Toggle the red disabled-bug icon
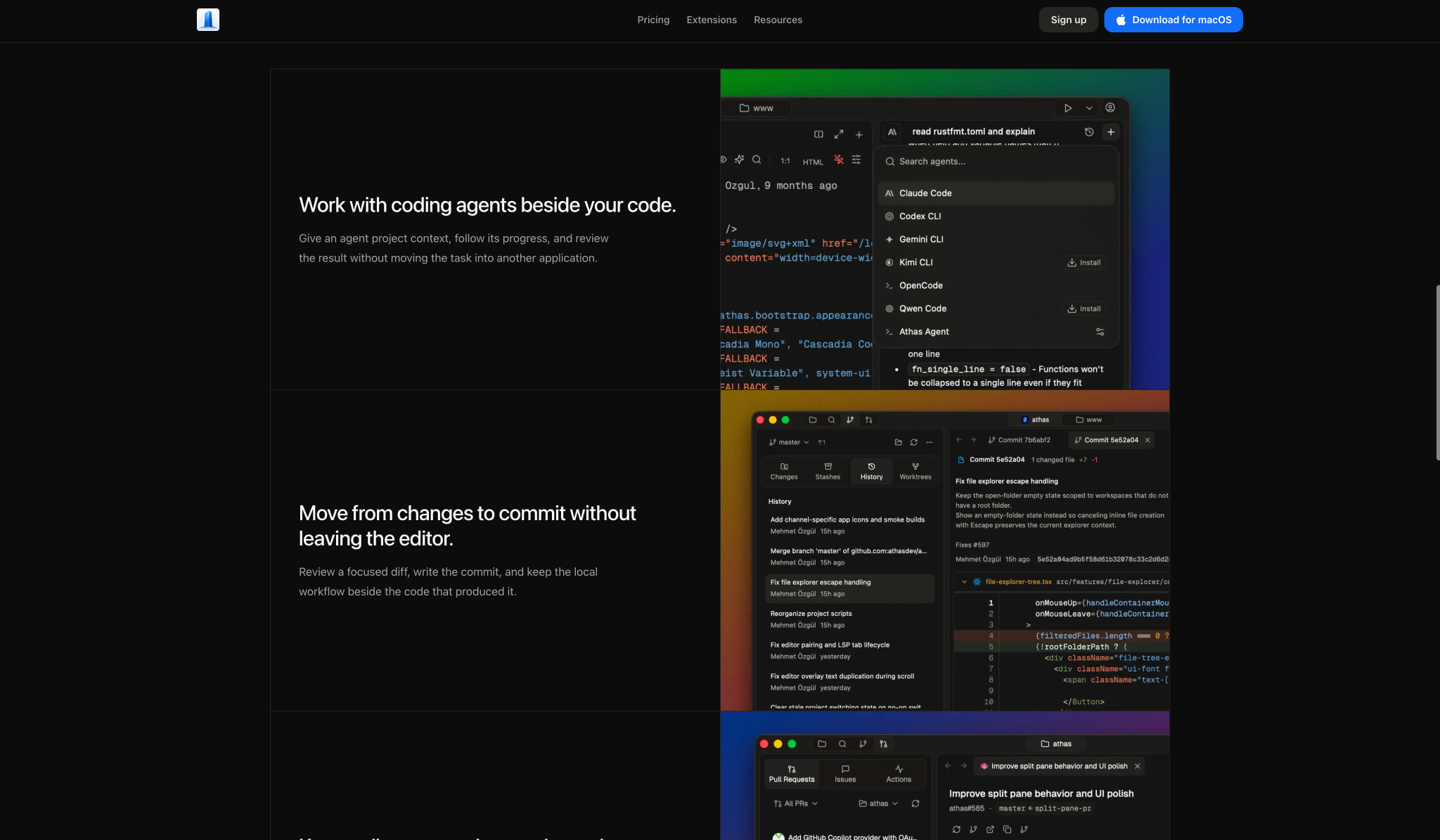 pos(839,160)
